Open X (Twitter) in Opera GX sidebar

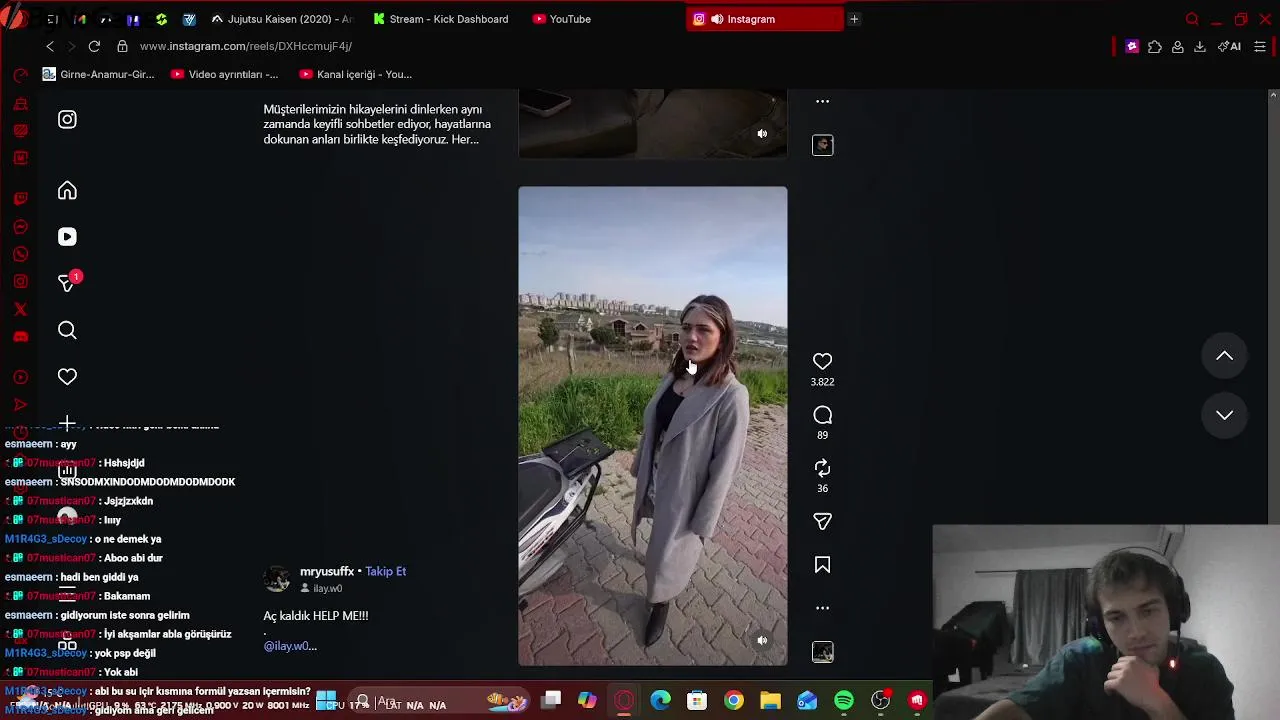20,309
